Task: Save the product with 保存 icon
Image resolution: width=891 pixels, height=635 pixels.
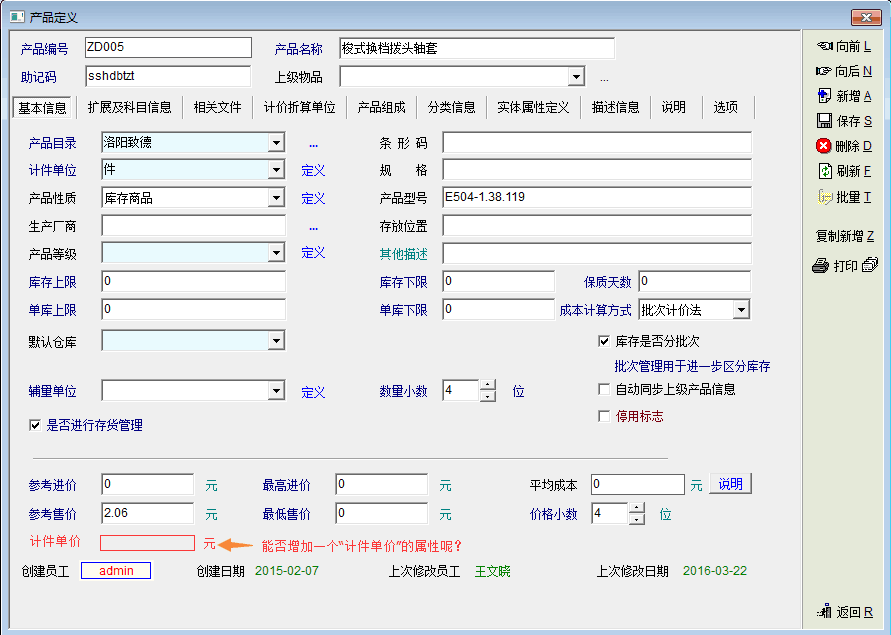Action: [825, 121]
